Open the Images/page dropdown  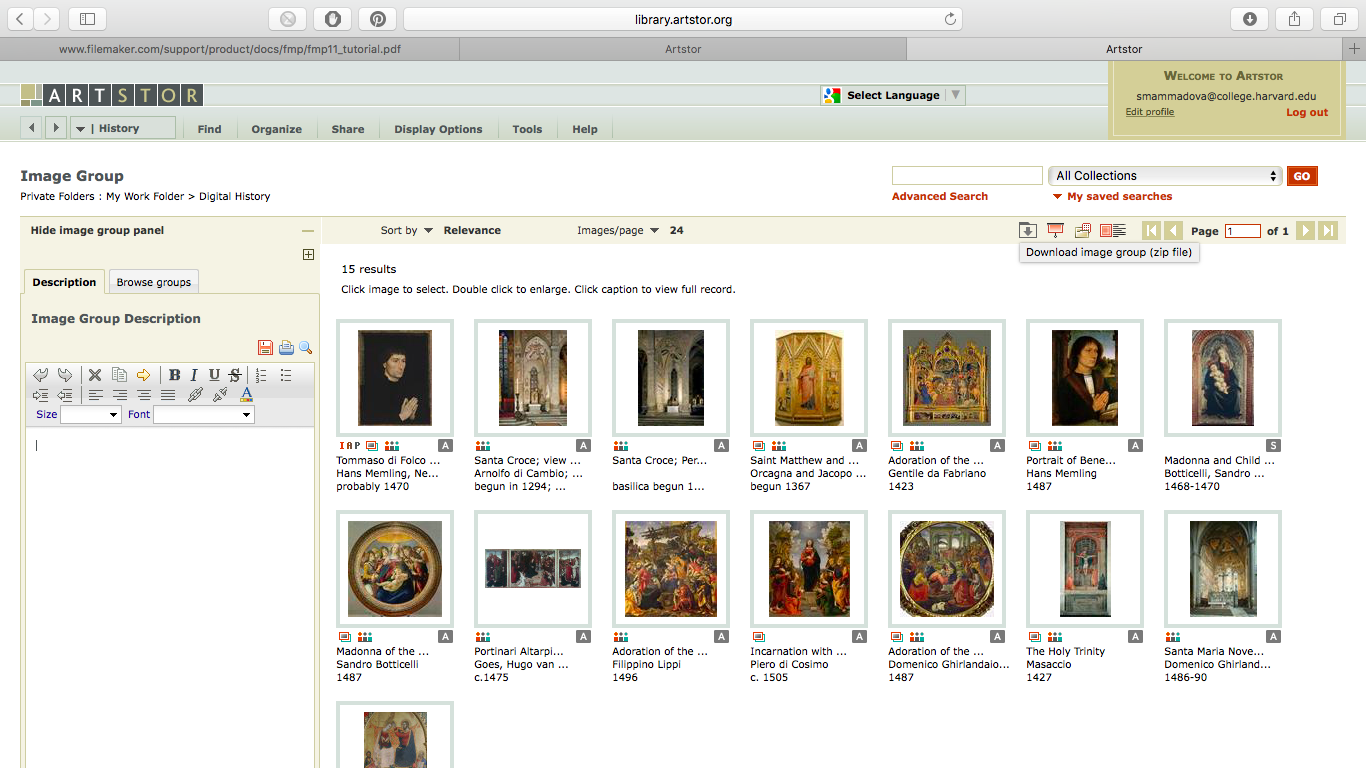(618, 230)
